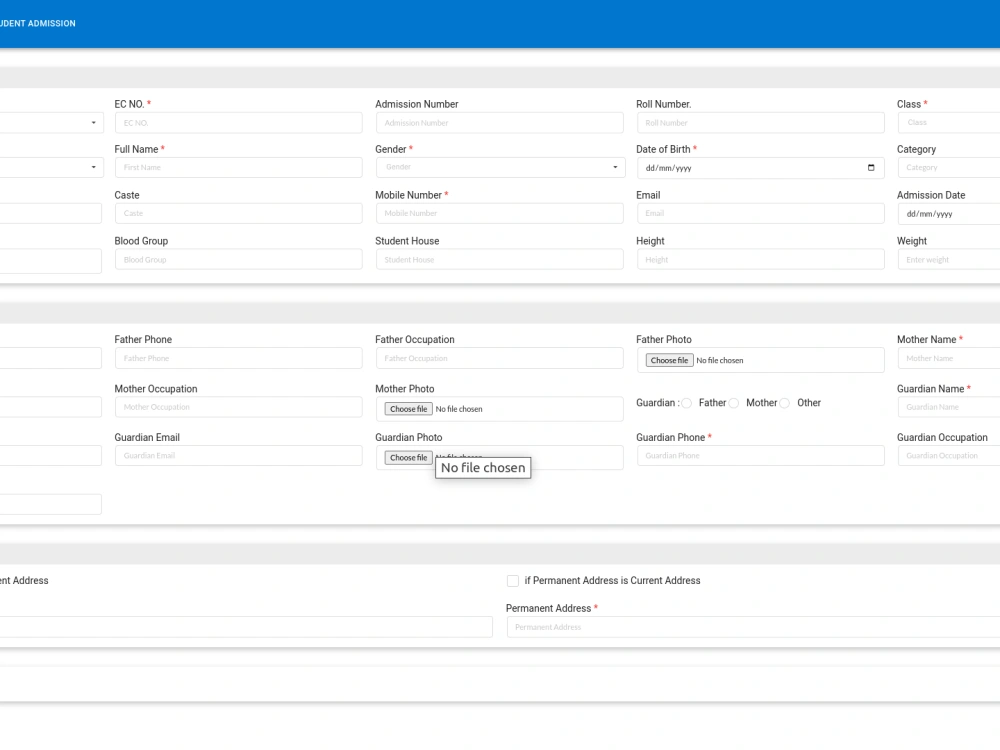Focus the Caste input field
The width and height of the screenshot is (1000, 750).
click(x=239, y=213)
